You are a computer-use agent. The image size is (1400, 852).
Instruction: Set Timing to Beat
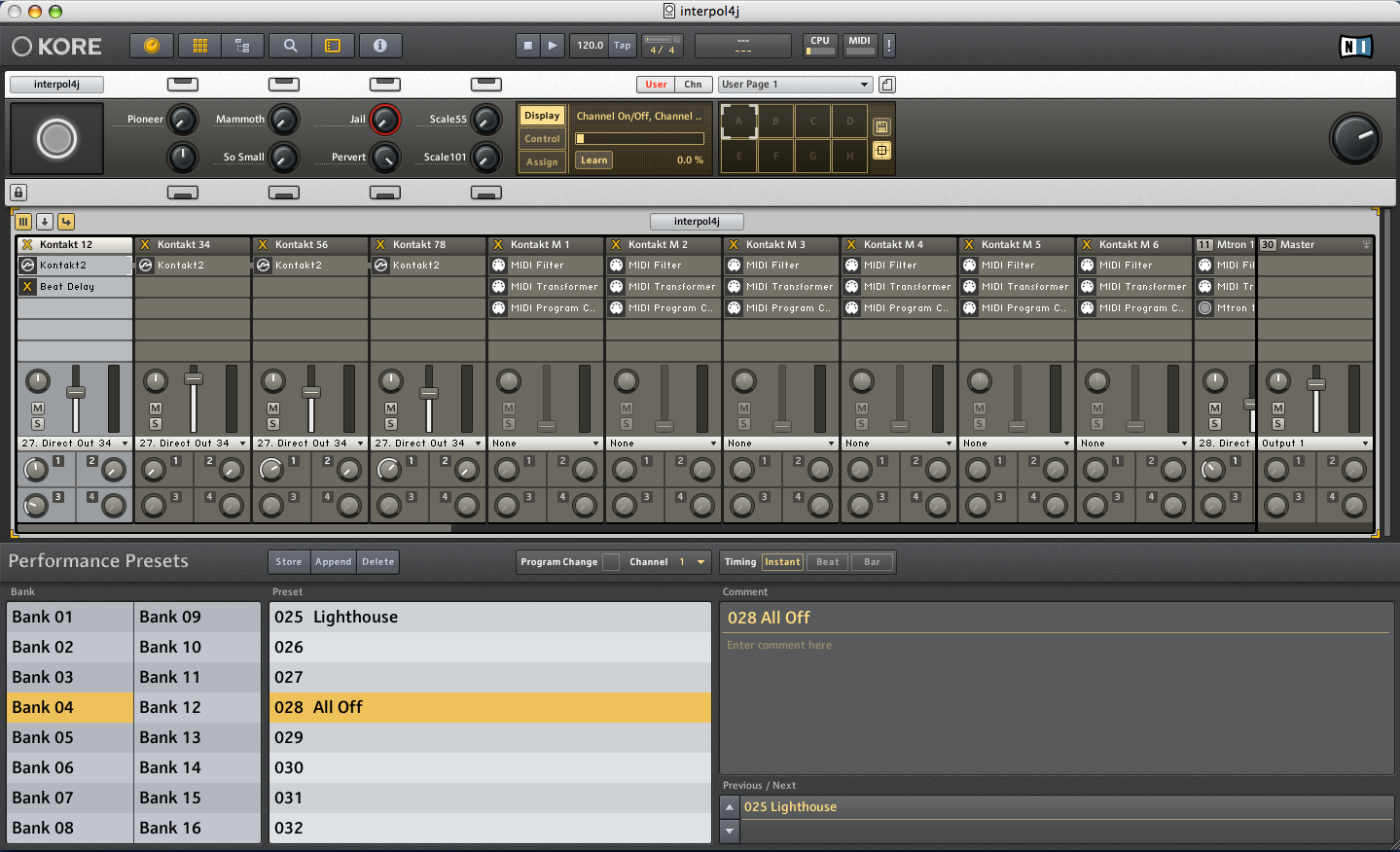[828, 562]
